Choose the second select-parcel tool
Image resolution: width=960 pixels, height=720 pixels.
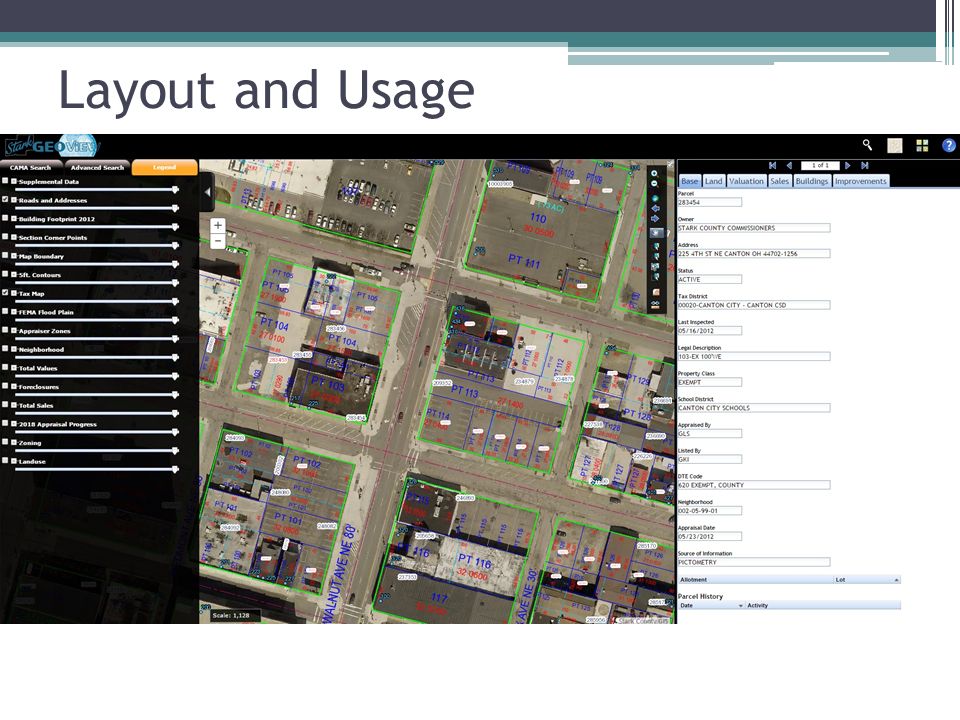pyautogui.click(x=656, y=255)
